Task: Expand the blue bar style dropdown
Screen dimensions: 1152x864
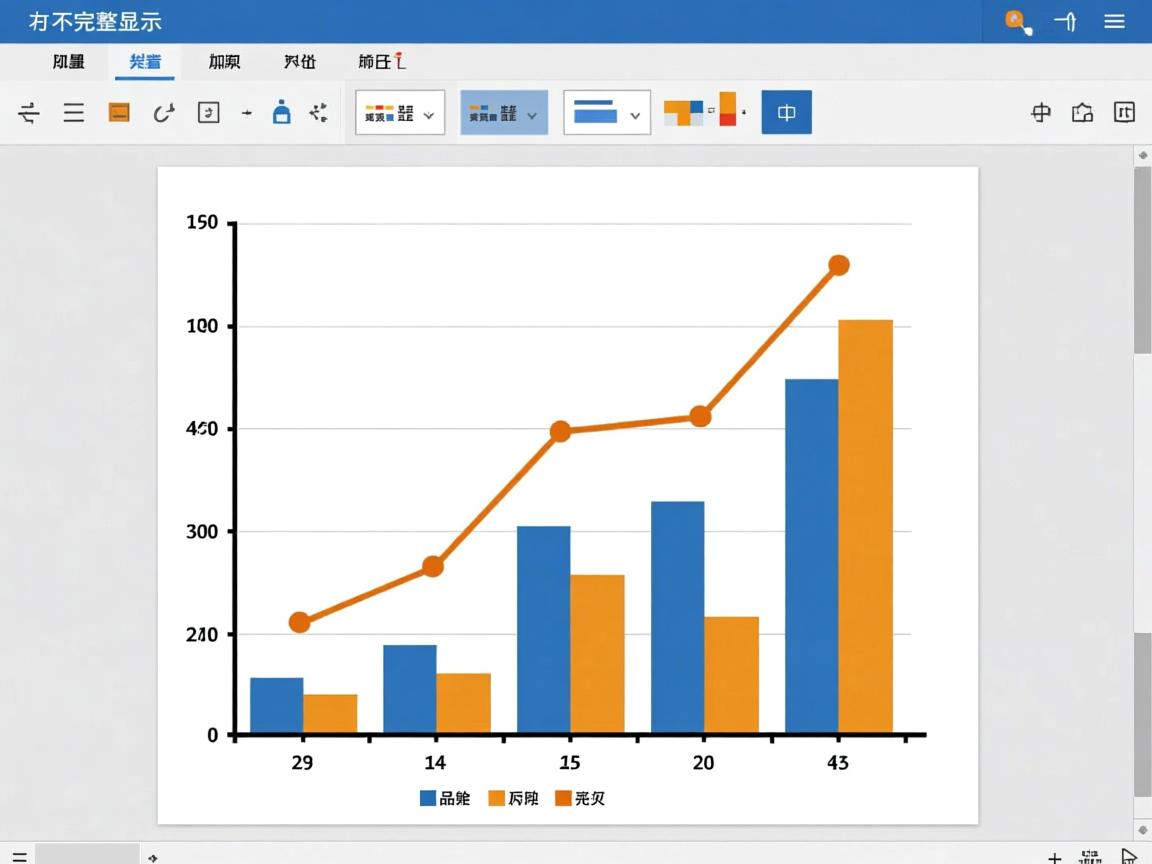Action: coord(634,115)
